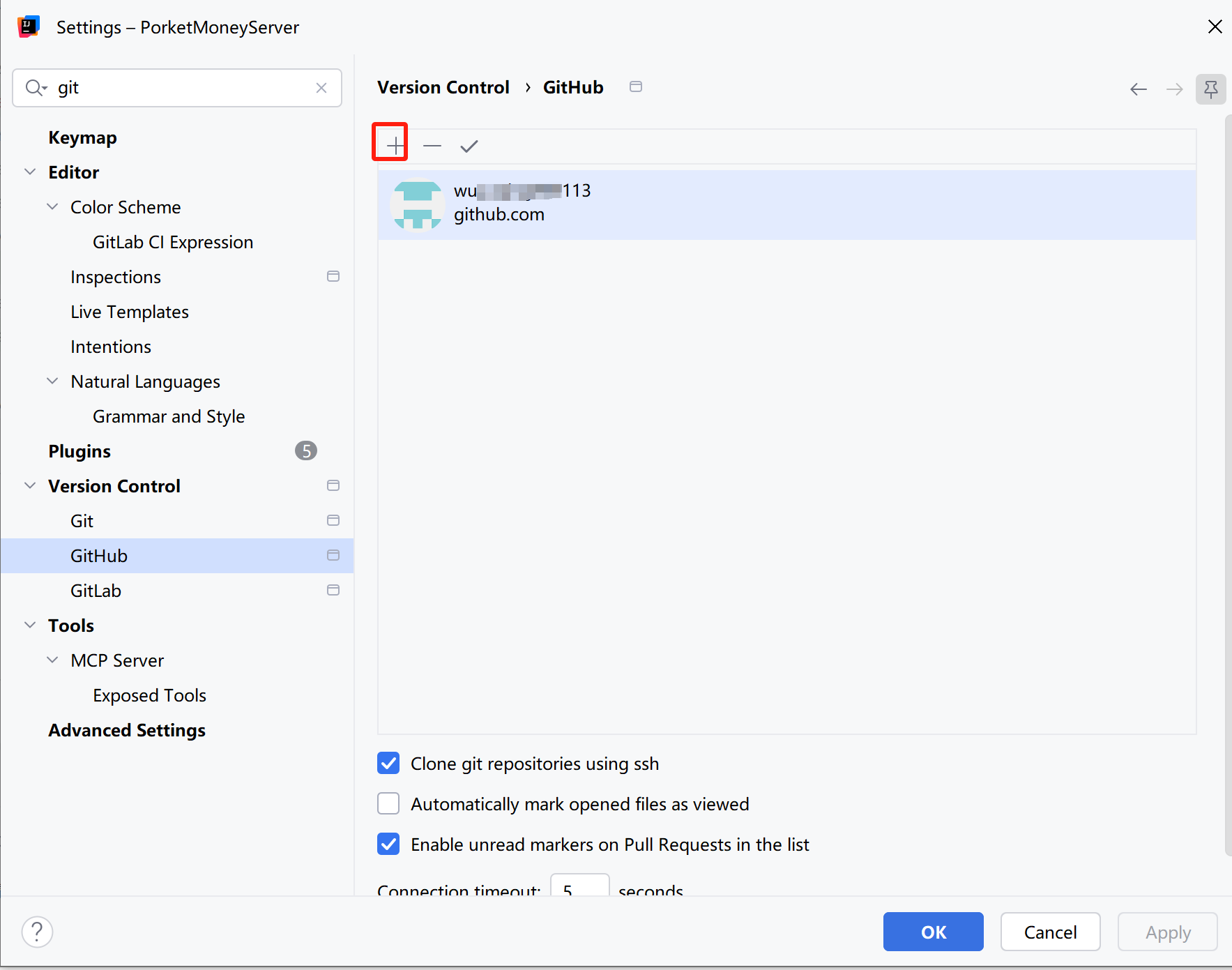Open help with the question mark button
This screenshot has width=1232, height=970.
38,932
